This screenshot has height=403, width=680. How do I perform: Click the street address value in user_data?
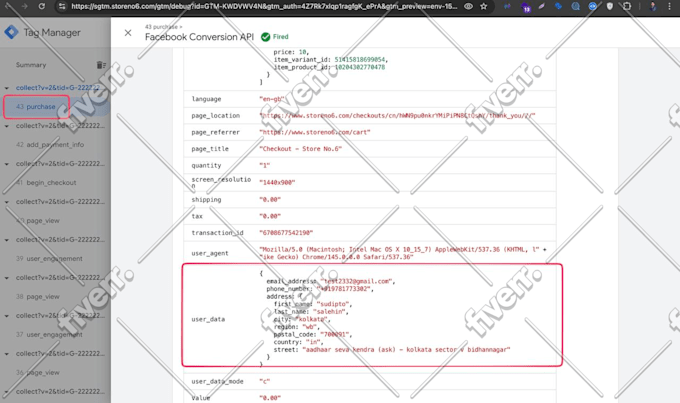point(406,350)
